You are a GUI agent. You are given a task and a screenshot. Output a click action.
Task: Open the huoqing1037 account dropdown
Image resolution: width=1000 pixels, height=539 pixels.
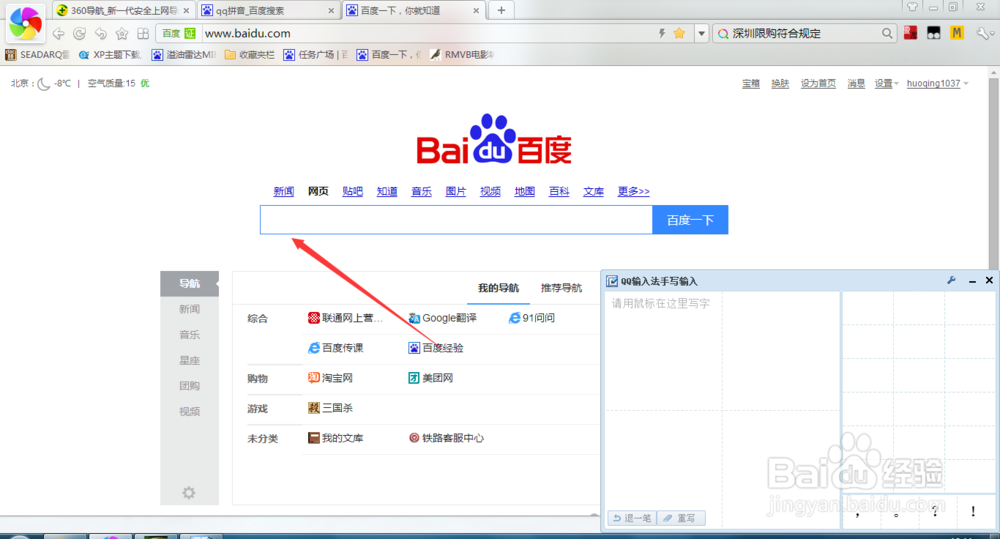coord(937,84)
